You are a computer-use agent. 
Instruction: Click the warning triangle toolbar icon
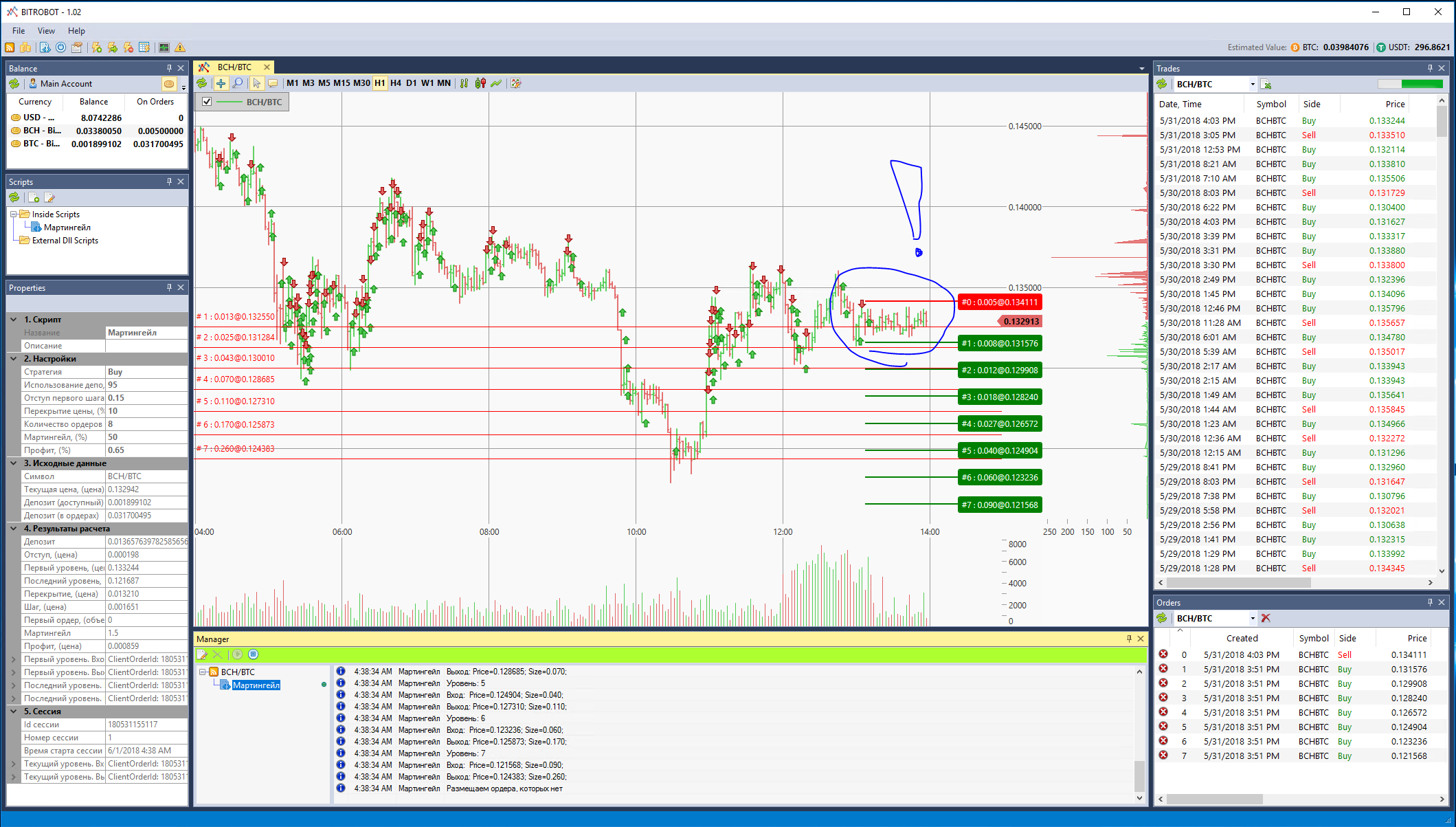180,47
